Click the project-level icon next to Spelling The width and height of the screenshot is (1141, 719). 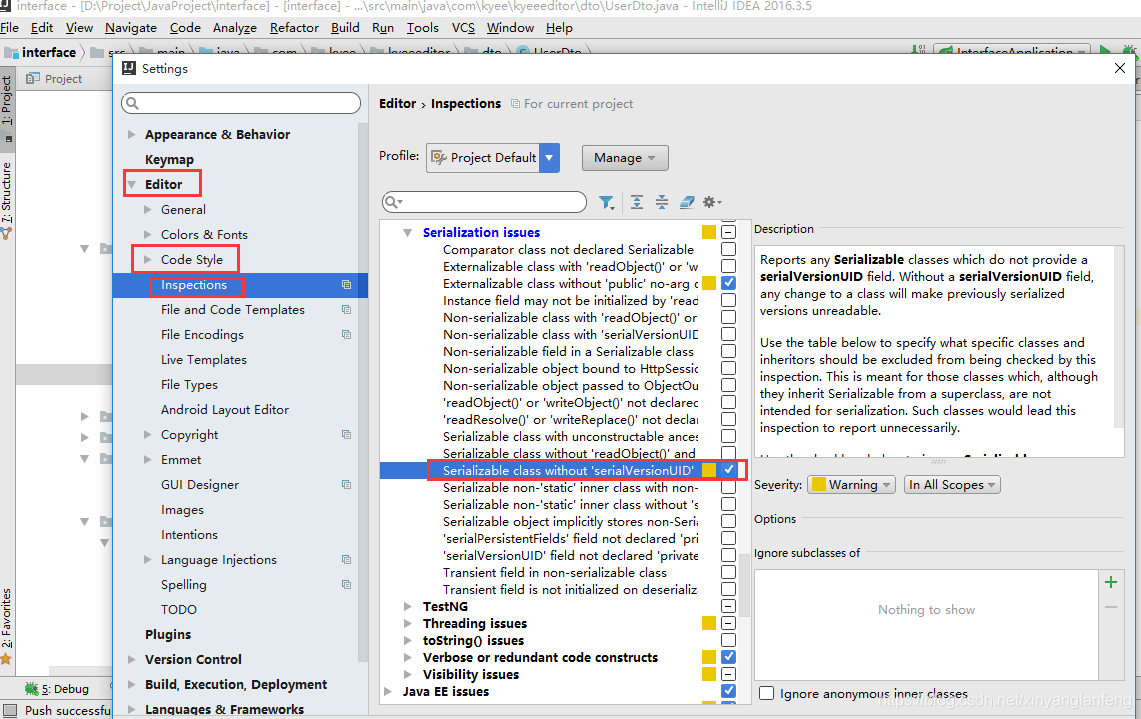click(346, 584)
